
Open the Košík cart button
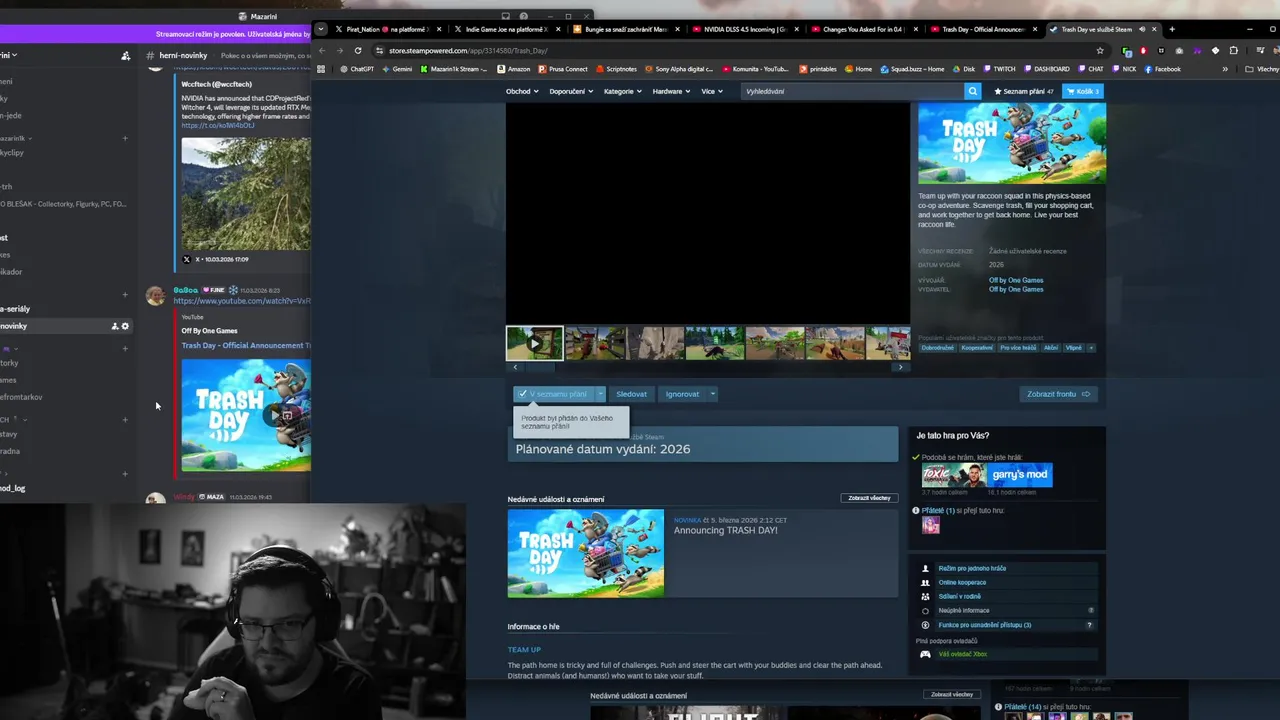[1083, 91]
